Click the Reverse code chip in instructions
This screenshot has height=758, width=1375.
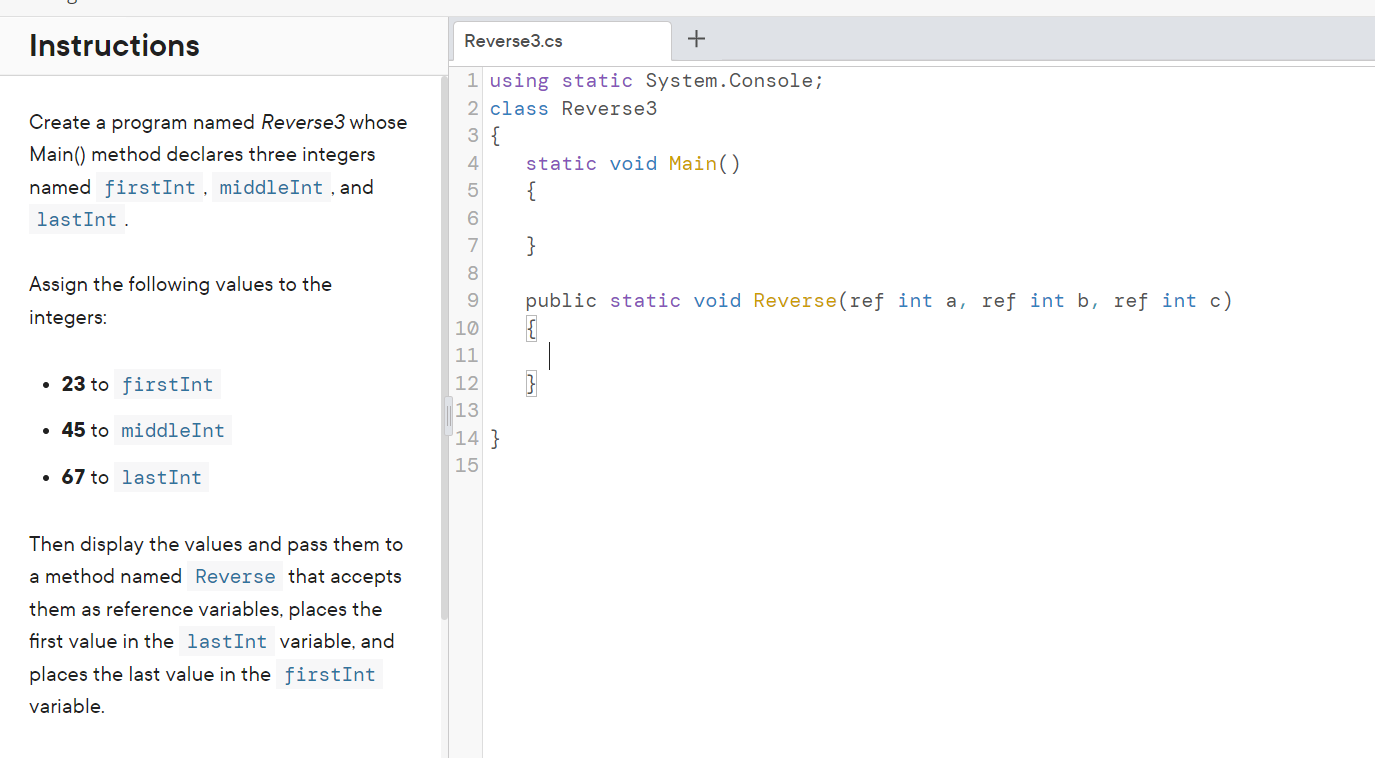(x=234, y=576)
